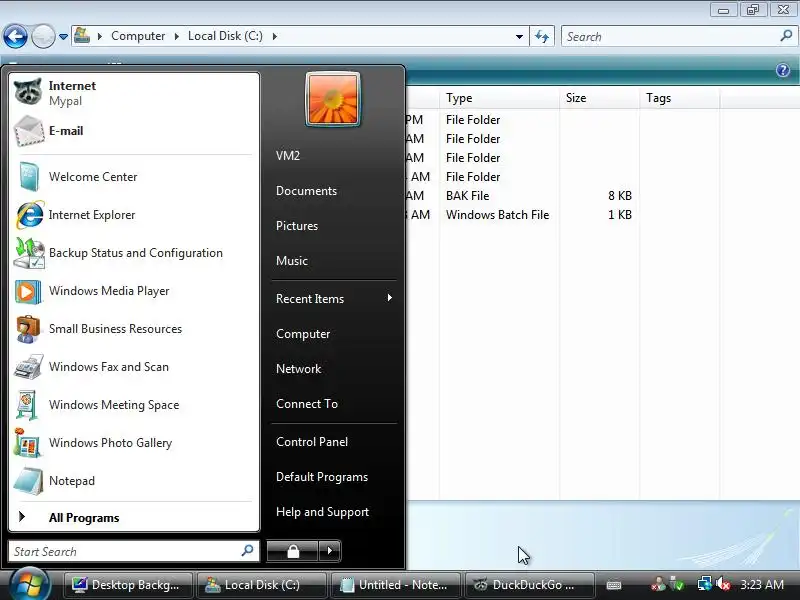Image resolution: width=800 pixels, height=600 pixels.
Task: Sort by Tags column header
Action: [x=679, y=98]
